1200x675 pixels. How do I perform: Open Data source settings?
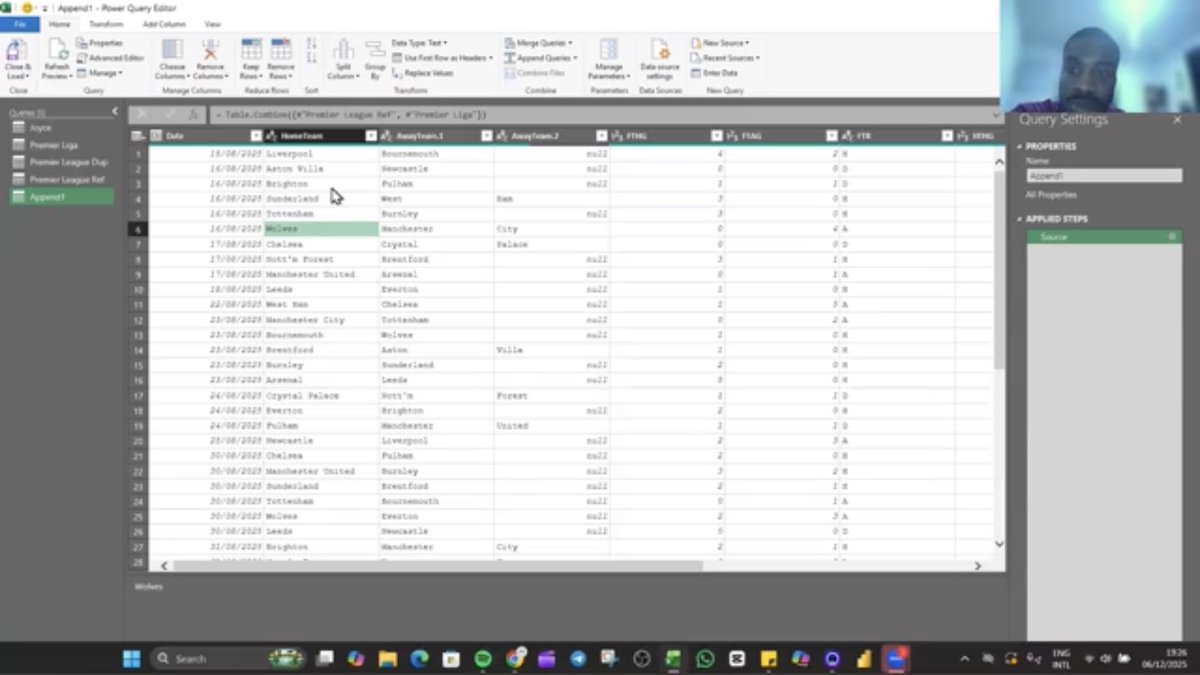(x=660, y=60)
